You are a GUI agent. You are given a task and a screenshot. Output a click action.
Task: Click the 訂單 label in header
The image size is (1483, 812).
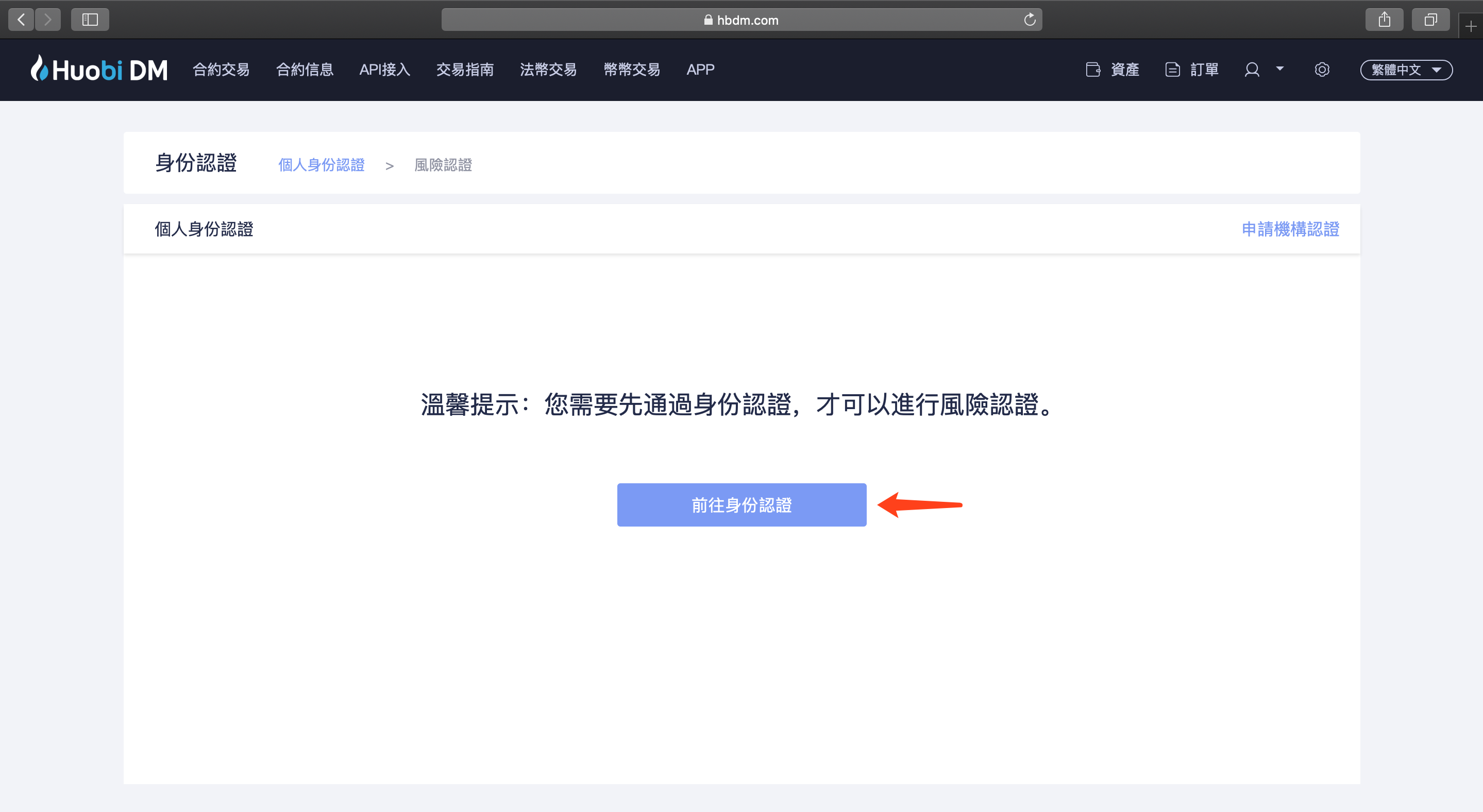coord(1204,70)
